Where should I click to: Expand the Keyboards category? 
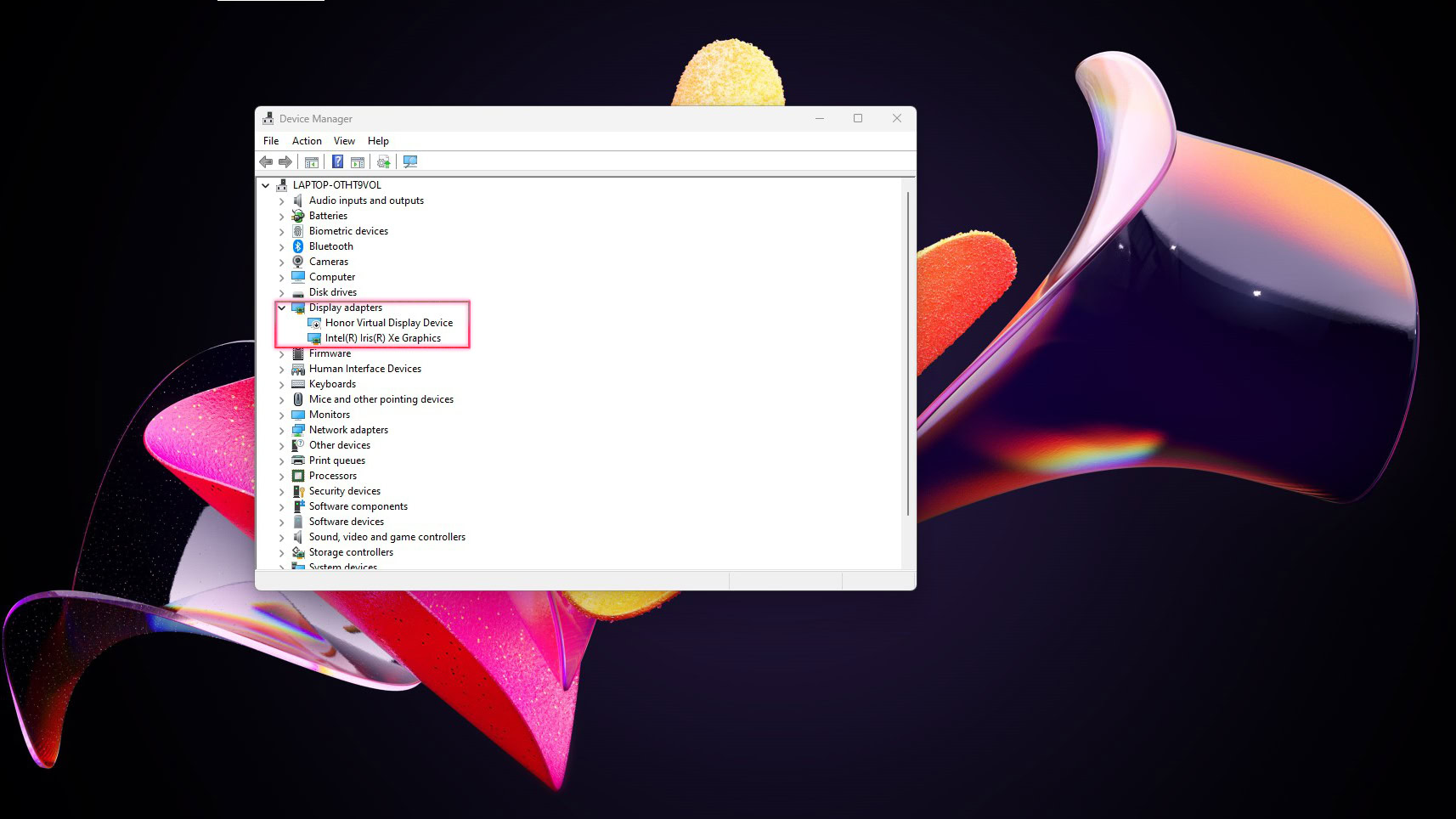282,384
